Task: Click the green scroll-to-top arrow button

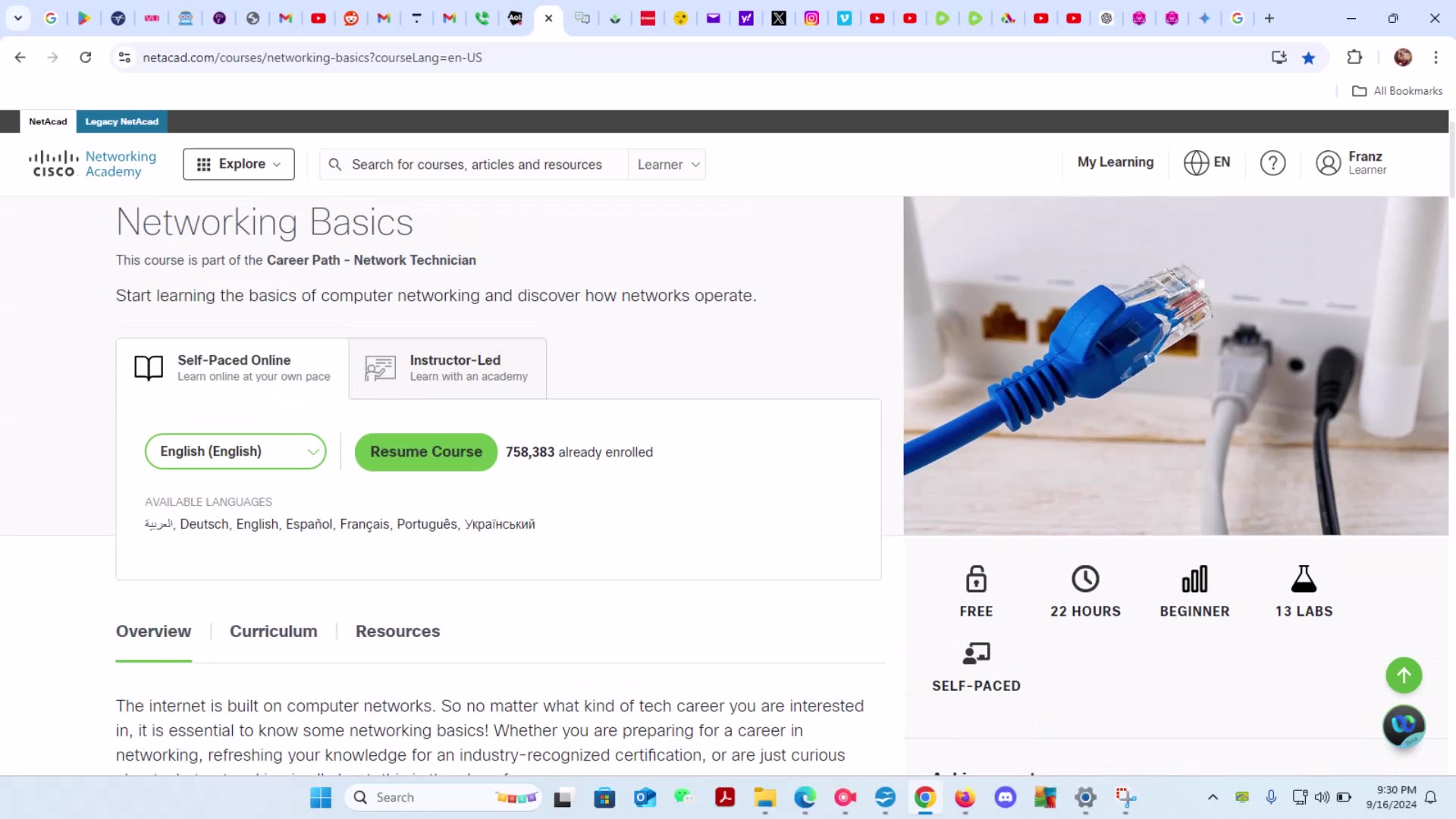Action: [1404, 675]
